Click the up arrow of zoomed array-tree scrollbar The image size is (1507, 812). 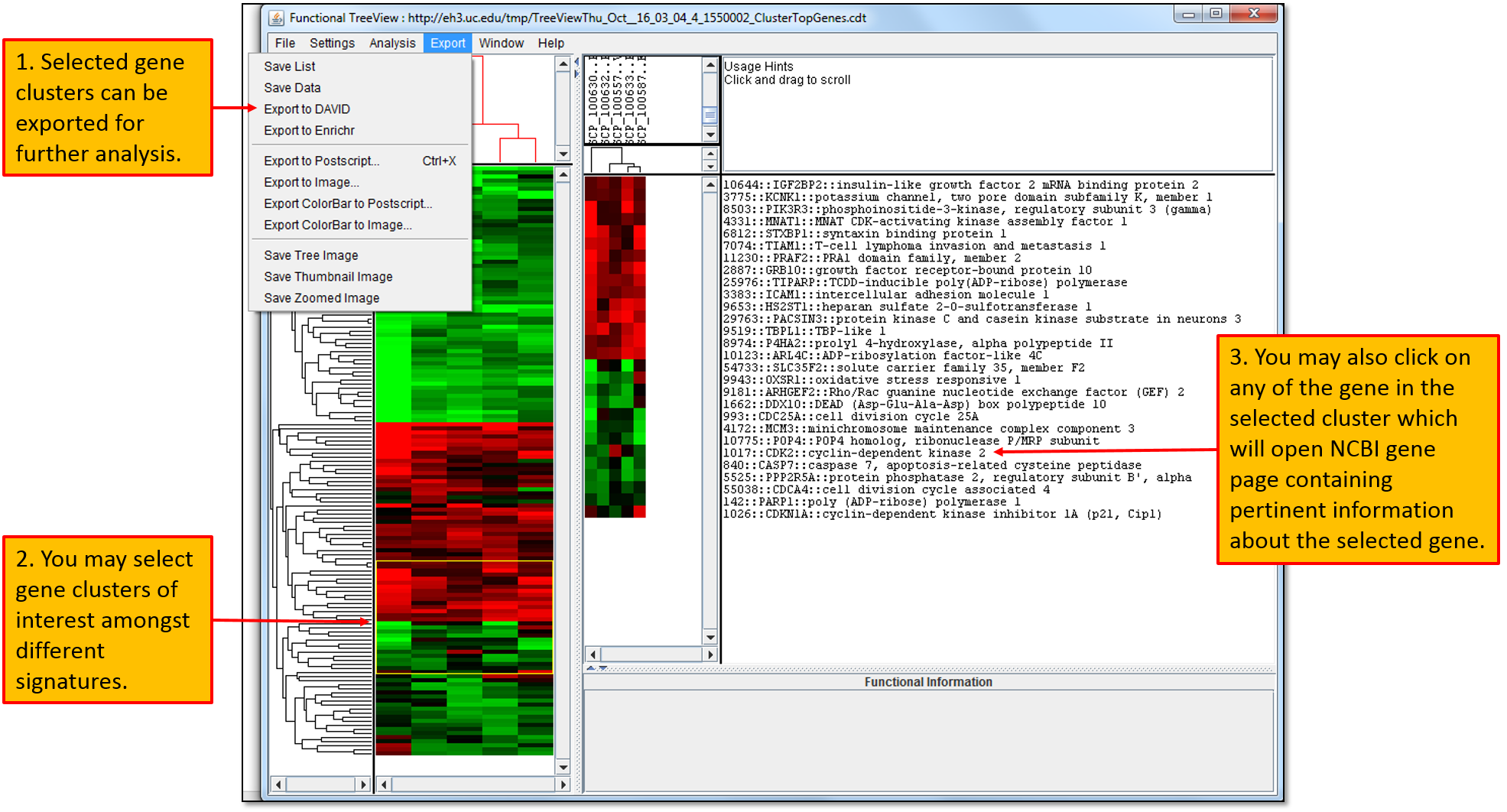(710, 154)
